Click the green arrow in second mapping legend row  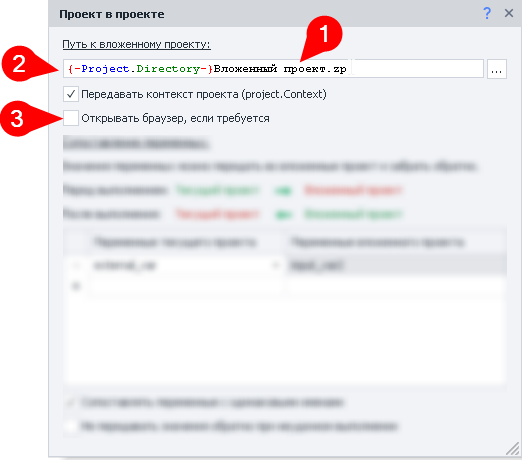(x=283, y=215)
